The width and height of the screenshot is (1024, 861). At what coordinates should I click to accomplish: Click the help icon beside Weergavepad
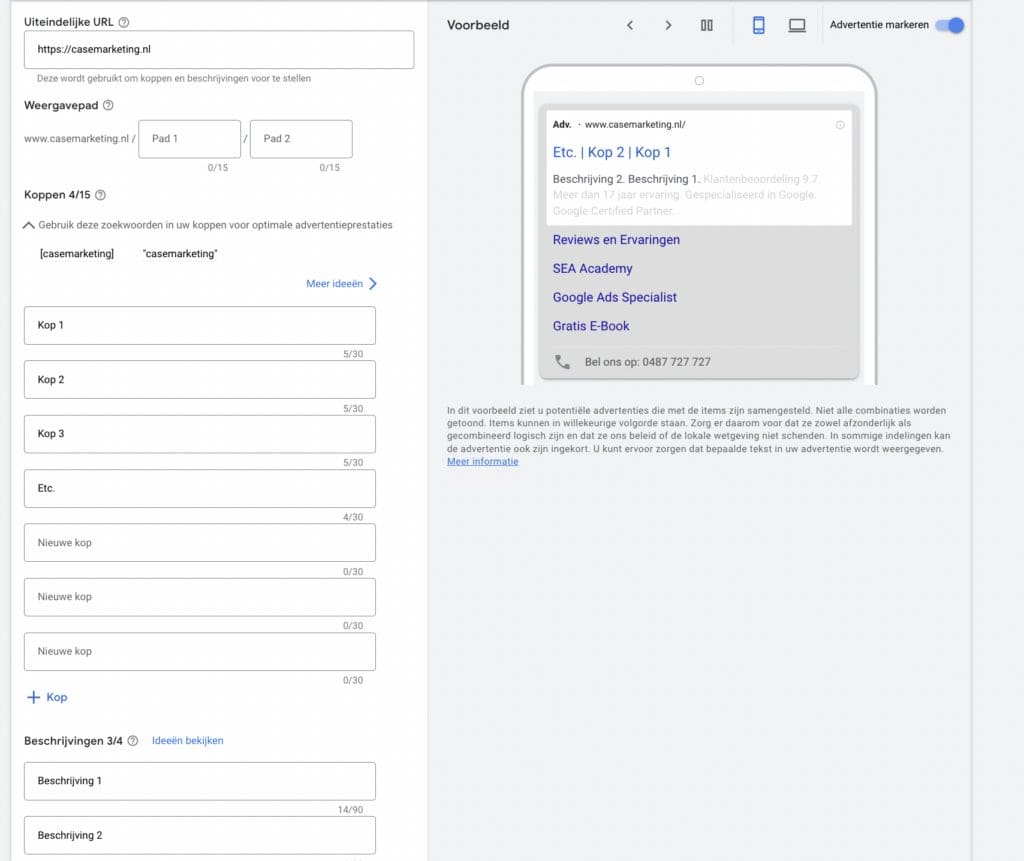pos(108,105)
